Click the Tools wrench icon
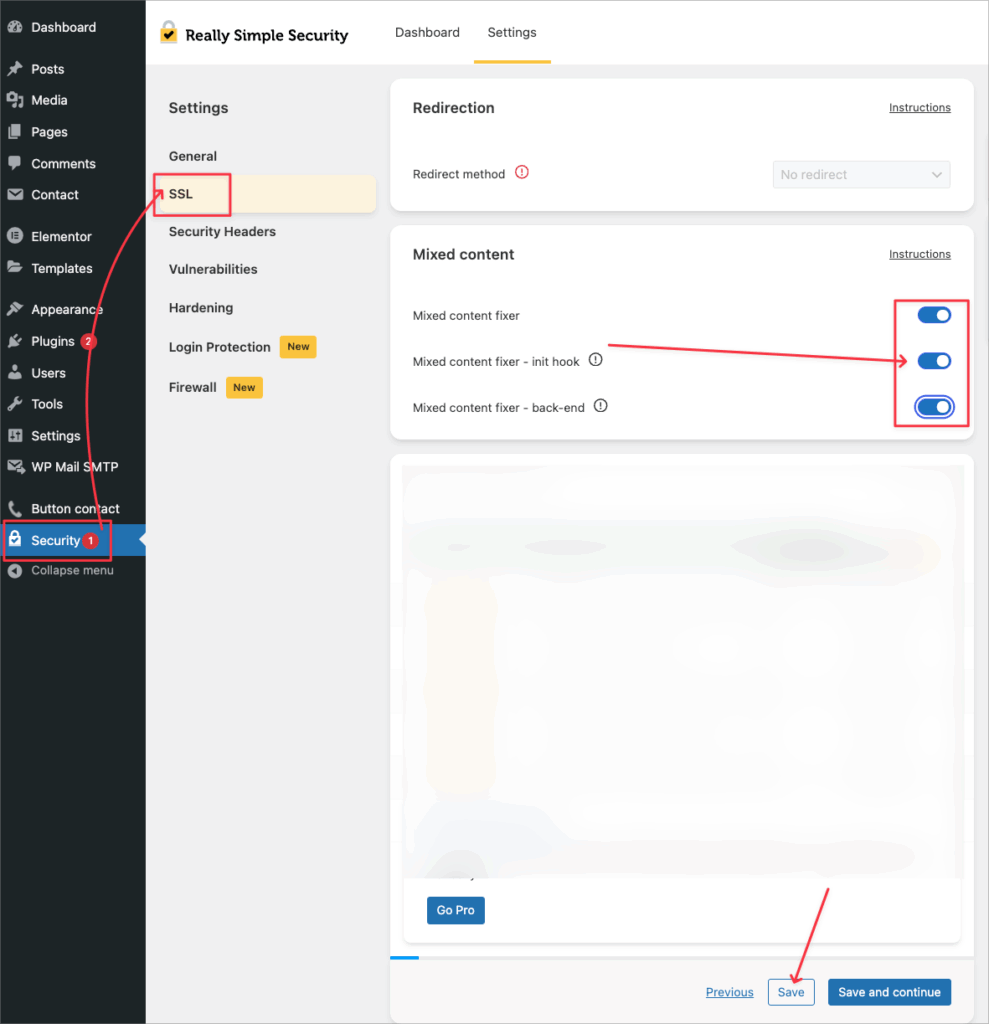The width and height of the screenshot is (989, 1024). coord(15,404)
